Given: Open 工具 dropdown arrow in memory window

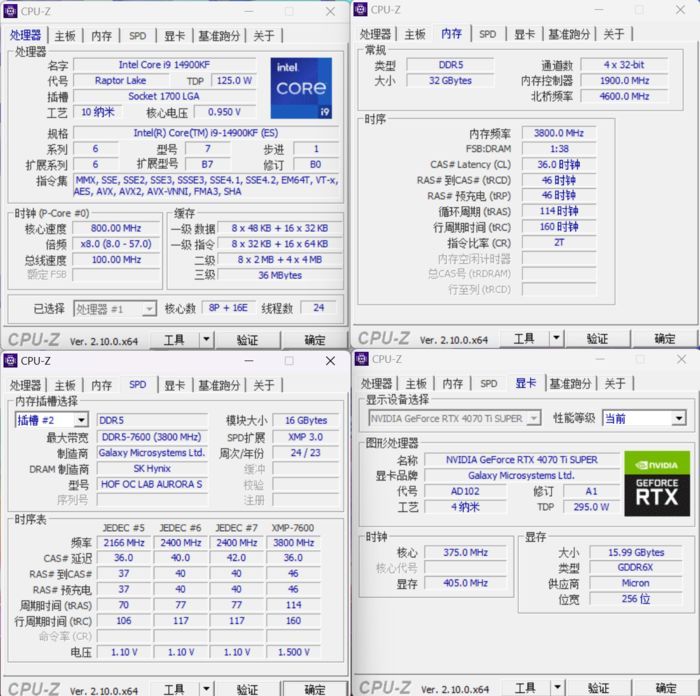Looking at the screenshot, I should [556, 338].
